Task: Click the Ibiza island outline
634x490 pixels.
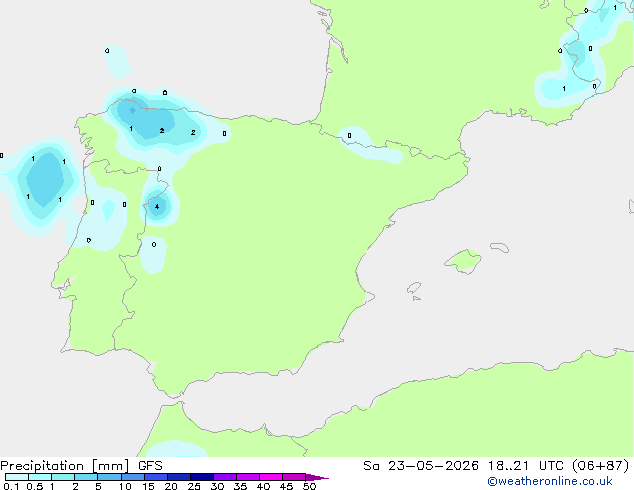Action: (414, 288)
